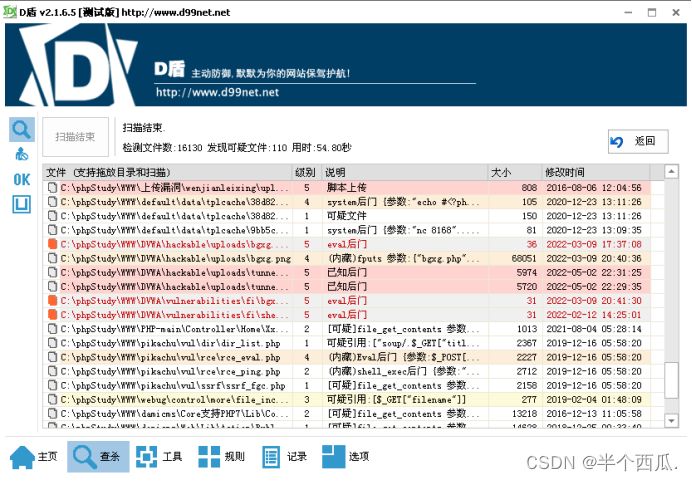Sort by 修改时间 column header
Viewport: 692px width, 481px height.
coord(595,172)
